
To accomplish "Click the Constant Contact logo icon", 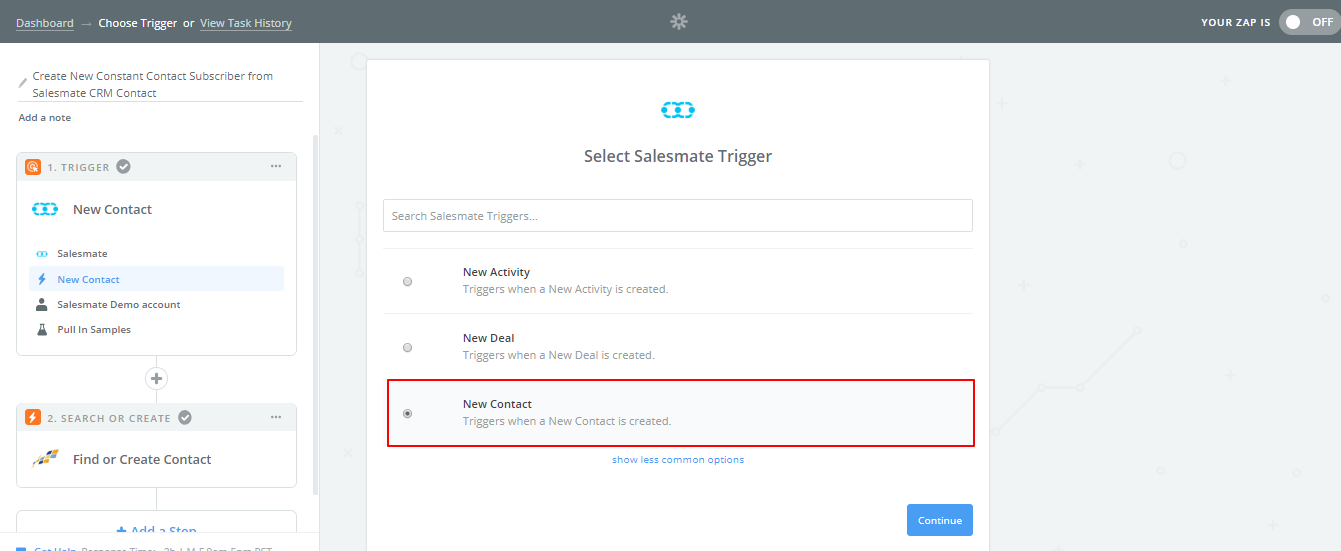I will coord(45,459).
